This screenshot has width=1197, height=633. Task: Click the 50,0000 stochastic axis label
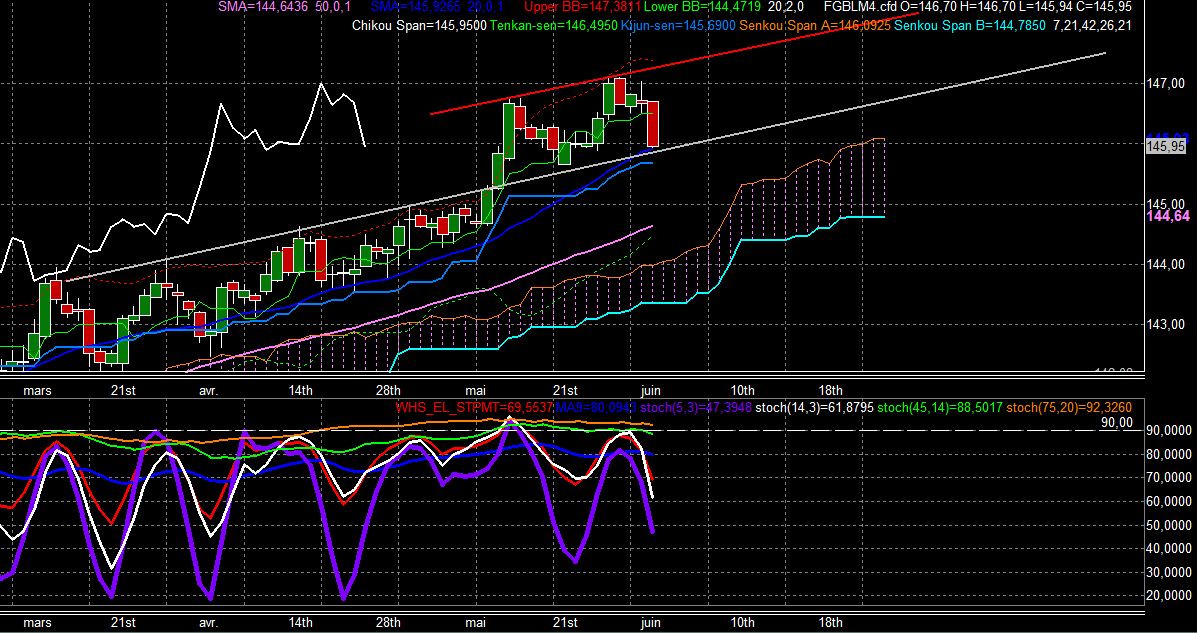coord(1168,525)
